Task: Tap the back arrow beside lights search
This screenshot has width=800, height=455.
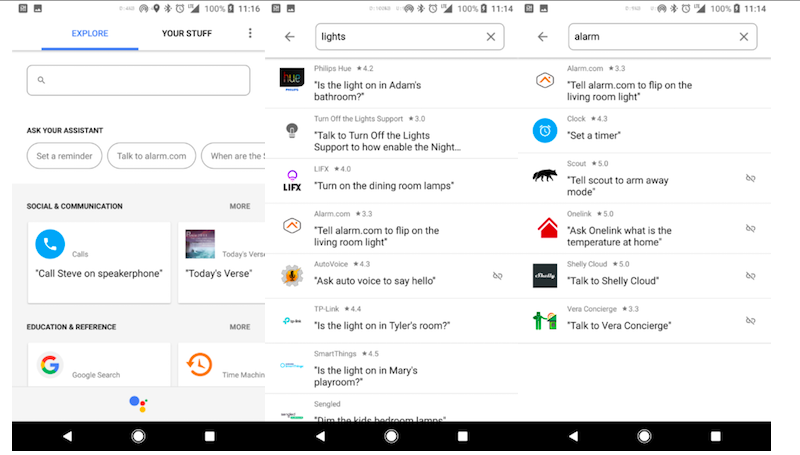Action: click(290, 37)
